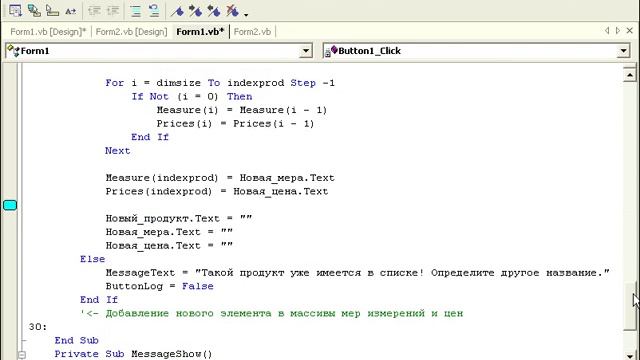Uncomment the selected lines icon

(x=154, y=11)
